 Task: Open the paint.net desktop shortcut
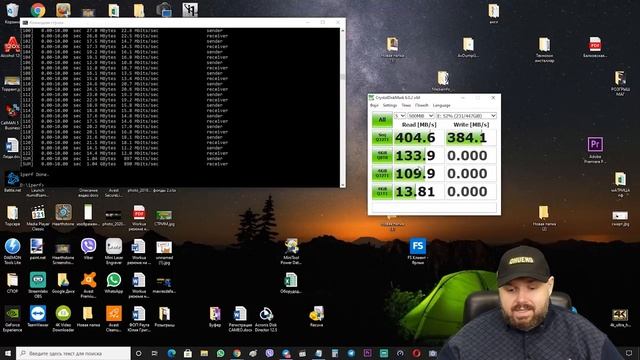coord(38,249)
